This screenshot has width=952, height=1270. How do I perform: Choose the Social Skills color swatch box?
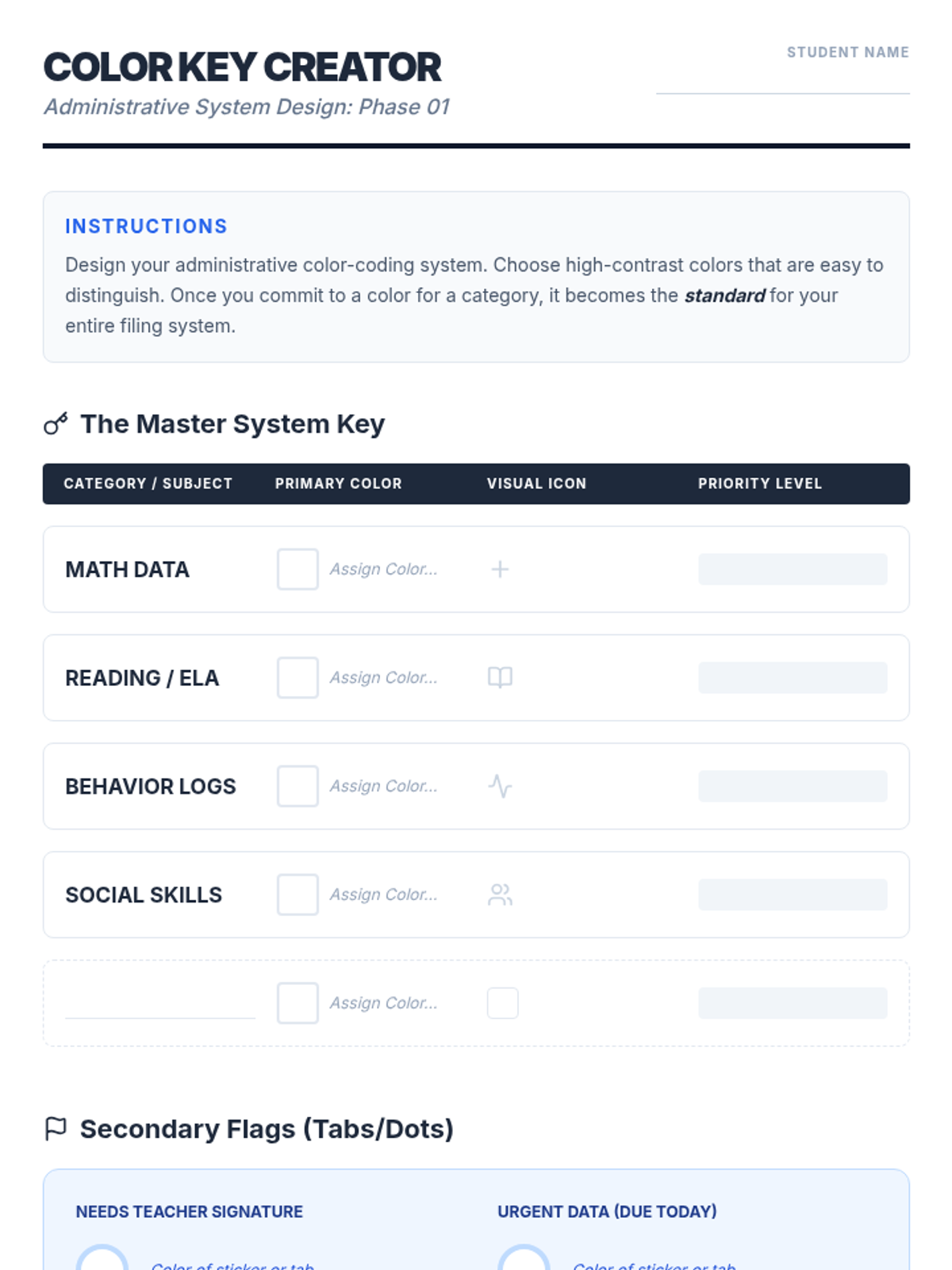pyautogui.click(x=297, y=895)
